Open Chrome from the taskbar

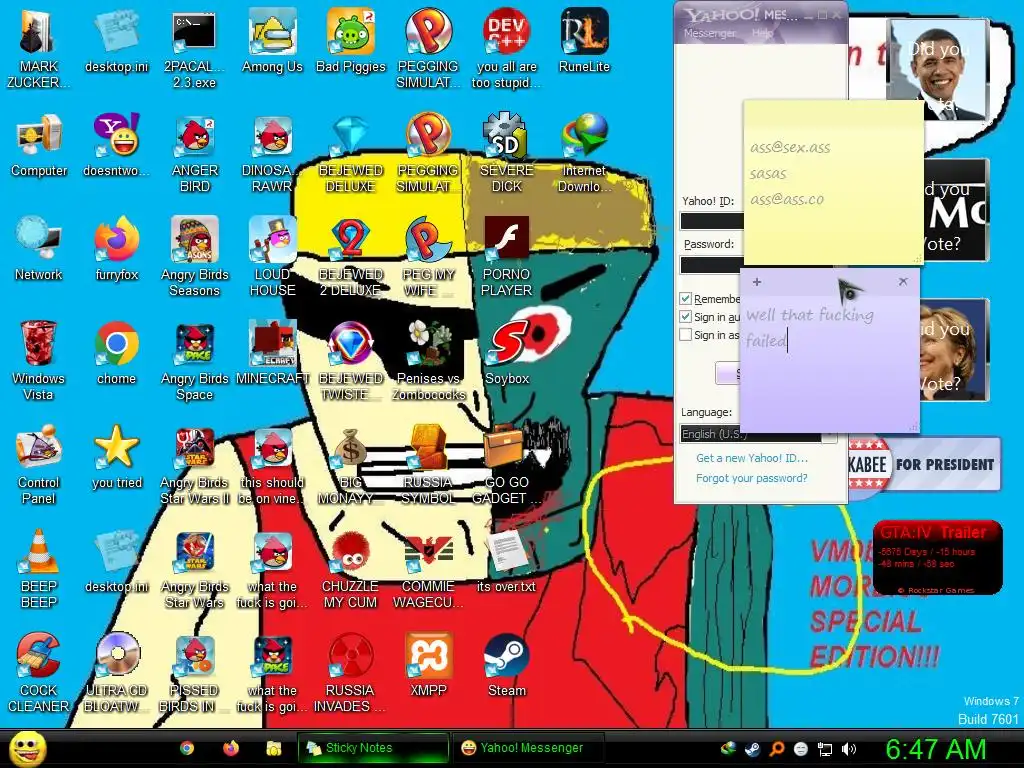coord(187,748)
